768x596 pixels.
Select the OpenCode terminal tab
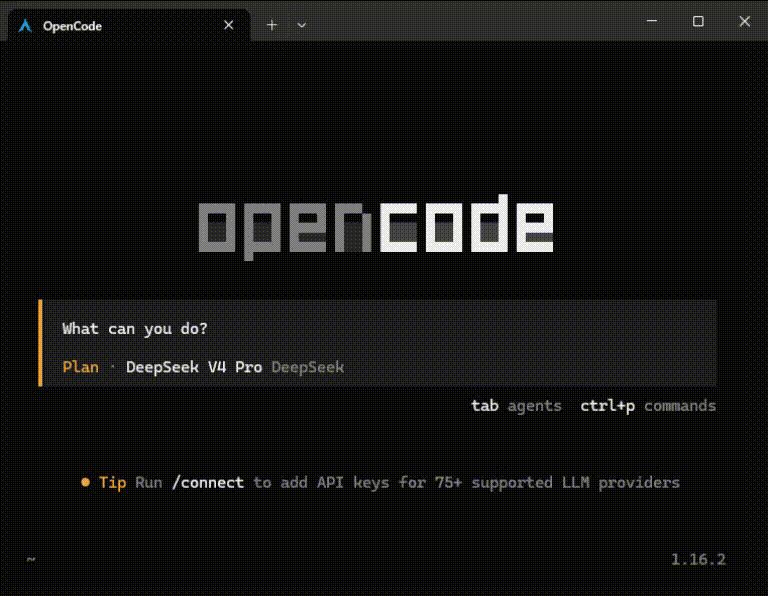(129, 25)
